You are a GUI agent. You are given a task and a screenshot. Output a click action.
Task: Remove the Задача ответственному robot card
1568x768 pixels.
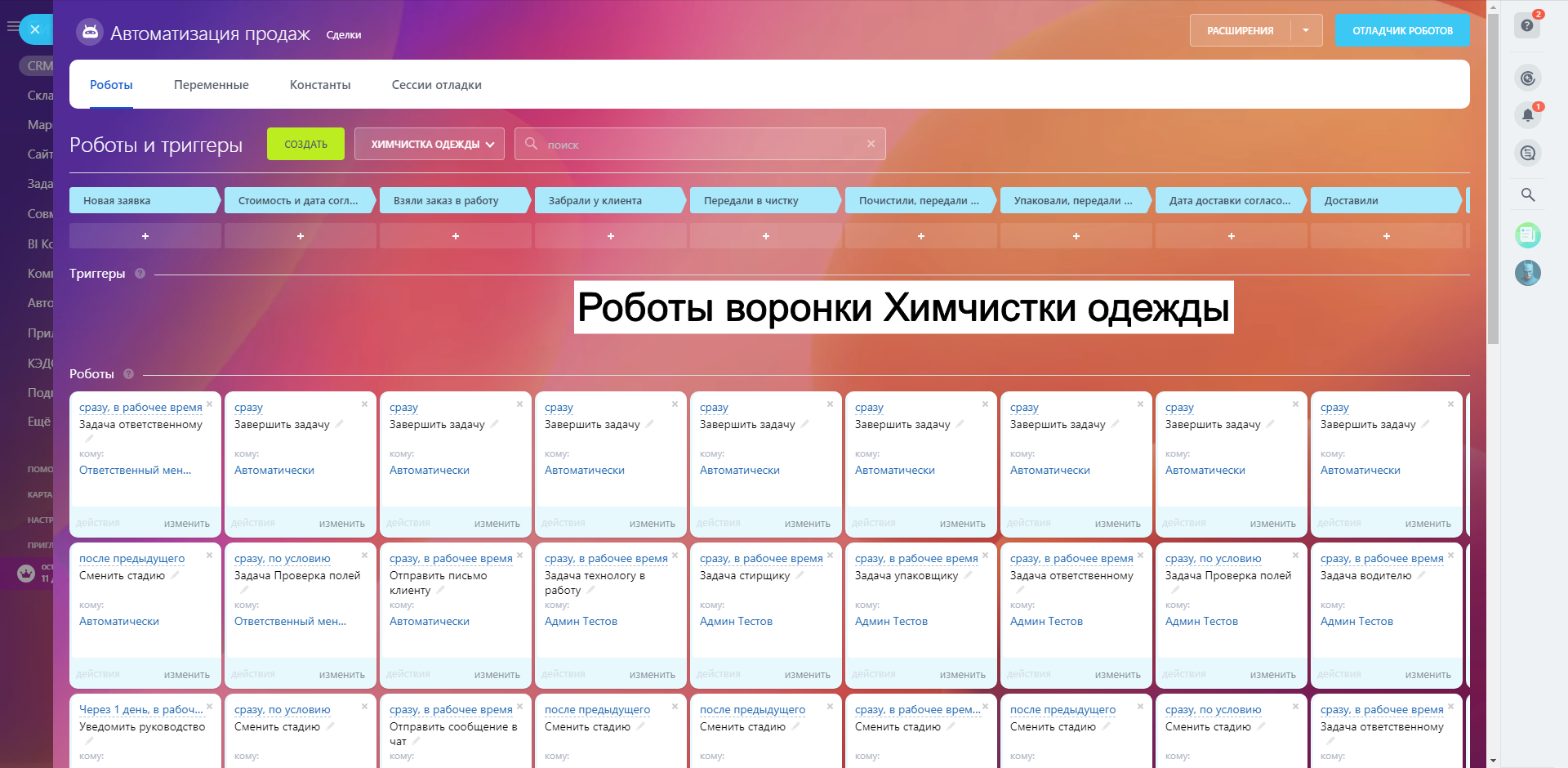tap(210, 404)
